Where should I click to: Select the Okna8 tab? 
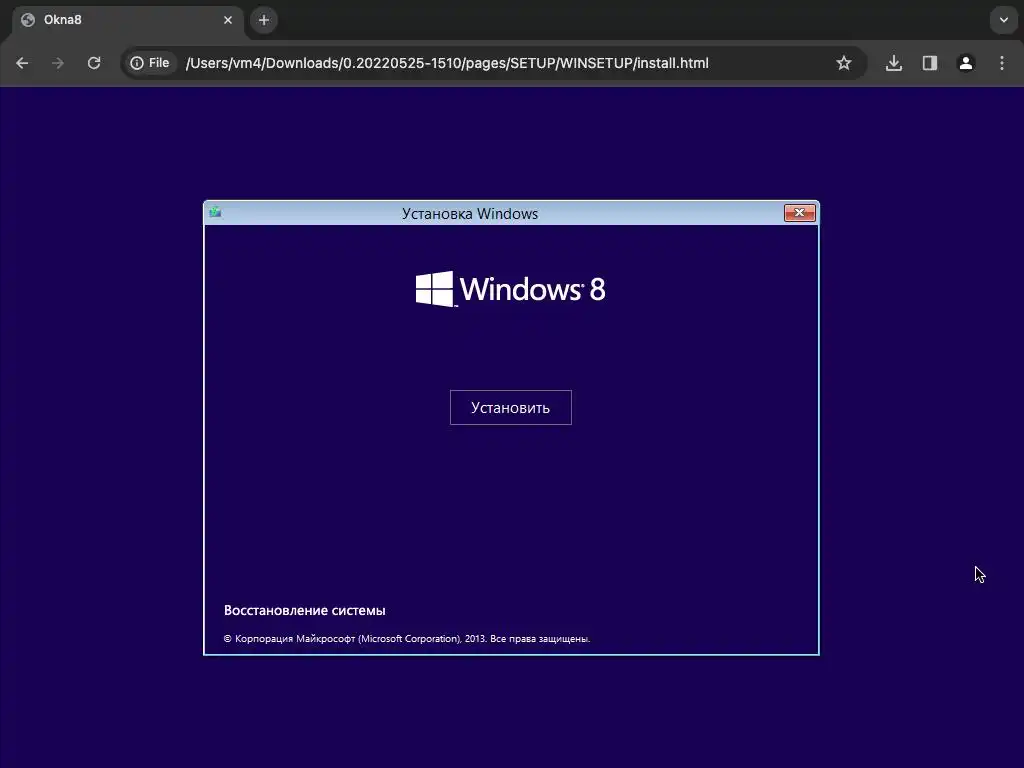pyautogui.click(x=127, y=20)
